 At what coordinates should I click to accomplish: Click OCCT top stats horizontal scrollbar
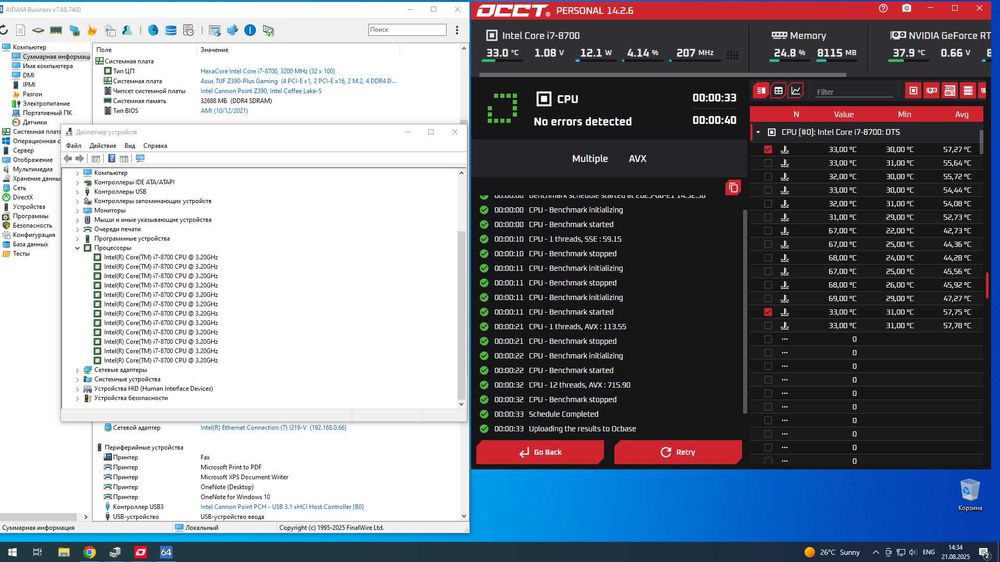[x=662, y=75]
